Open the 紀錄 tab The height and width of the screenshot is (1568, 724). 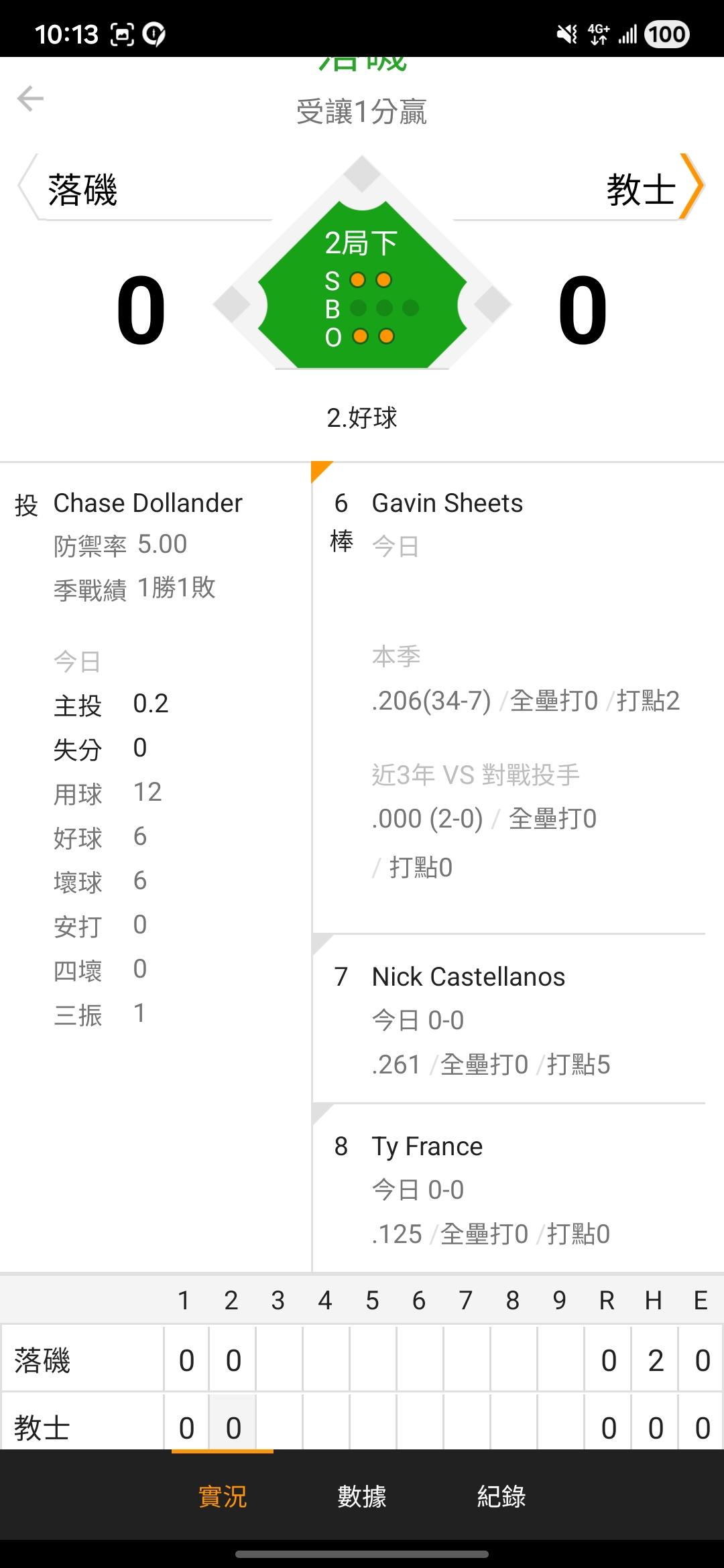(501, 1496)
